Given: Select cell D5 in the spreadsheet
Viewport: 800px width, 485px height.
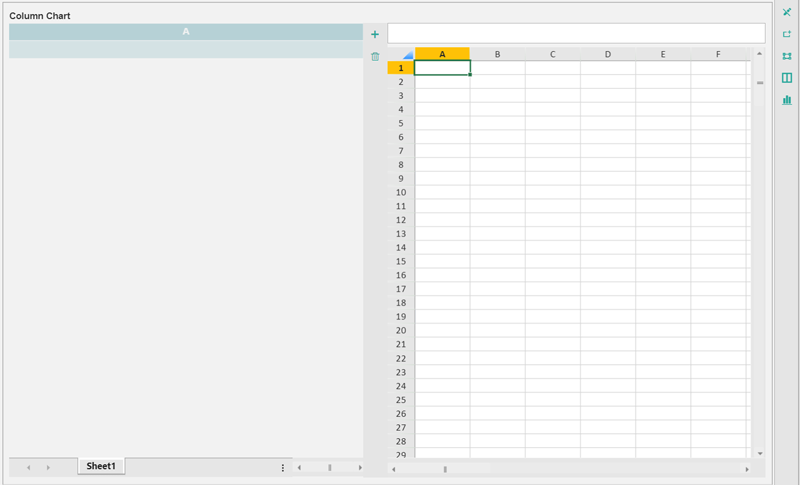Looking at the screenshot, I should [x=607, y=123].
